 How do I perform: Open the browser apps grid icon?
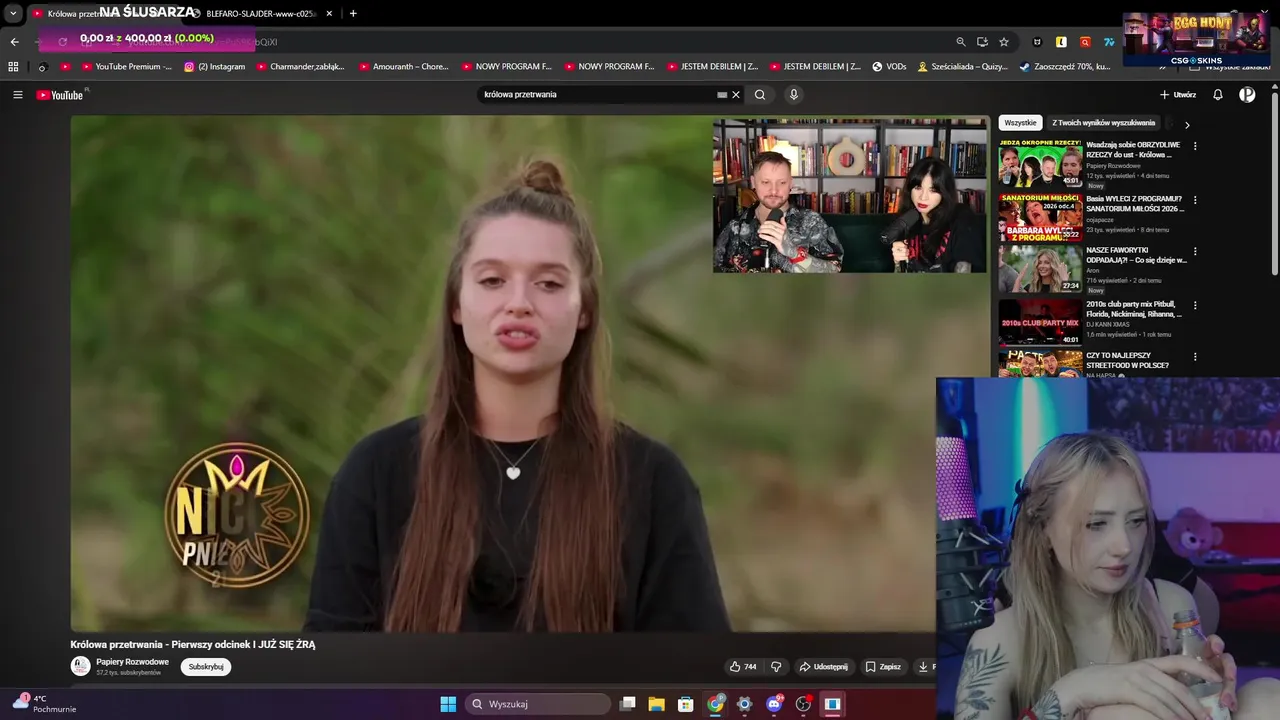click(13, 67)
